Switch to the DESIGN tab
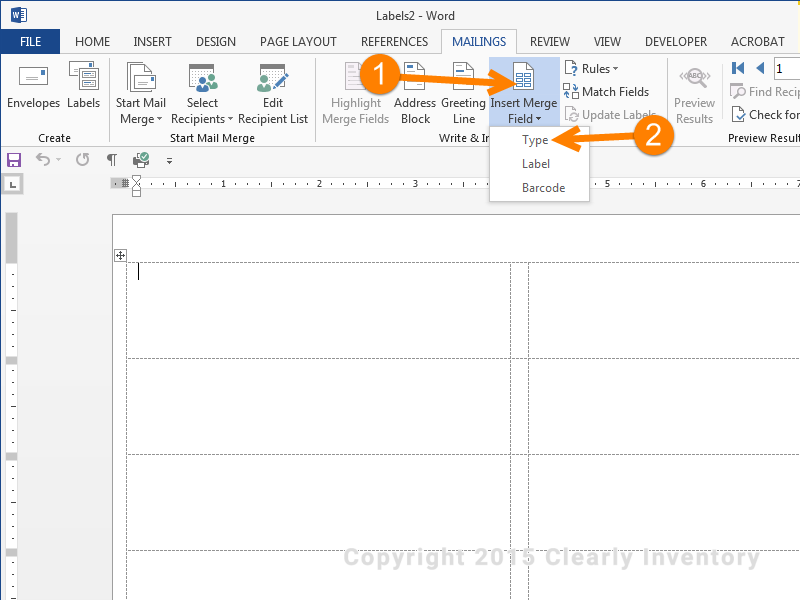The image size is (800, 600). pyautogui.click(x=216, y=41)
